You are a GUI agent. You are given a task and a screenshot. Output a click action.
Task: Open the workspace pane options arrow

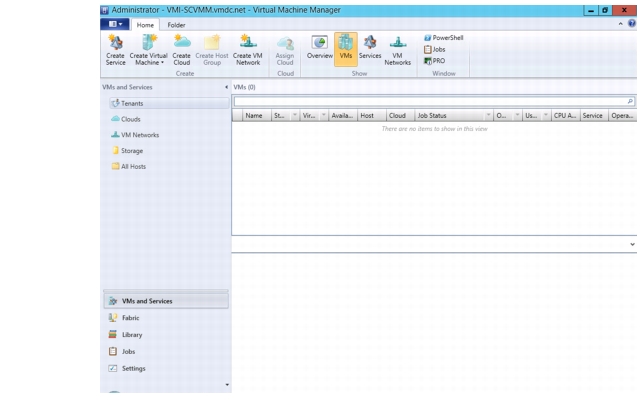[x=227, y=385]
